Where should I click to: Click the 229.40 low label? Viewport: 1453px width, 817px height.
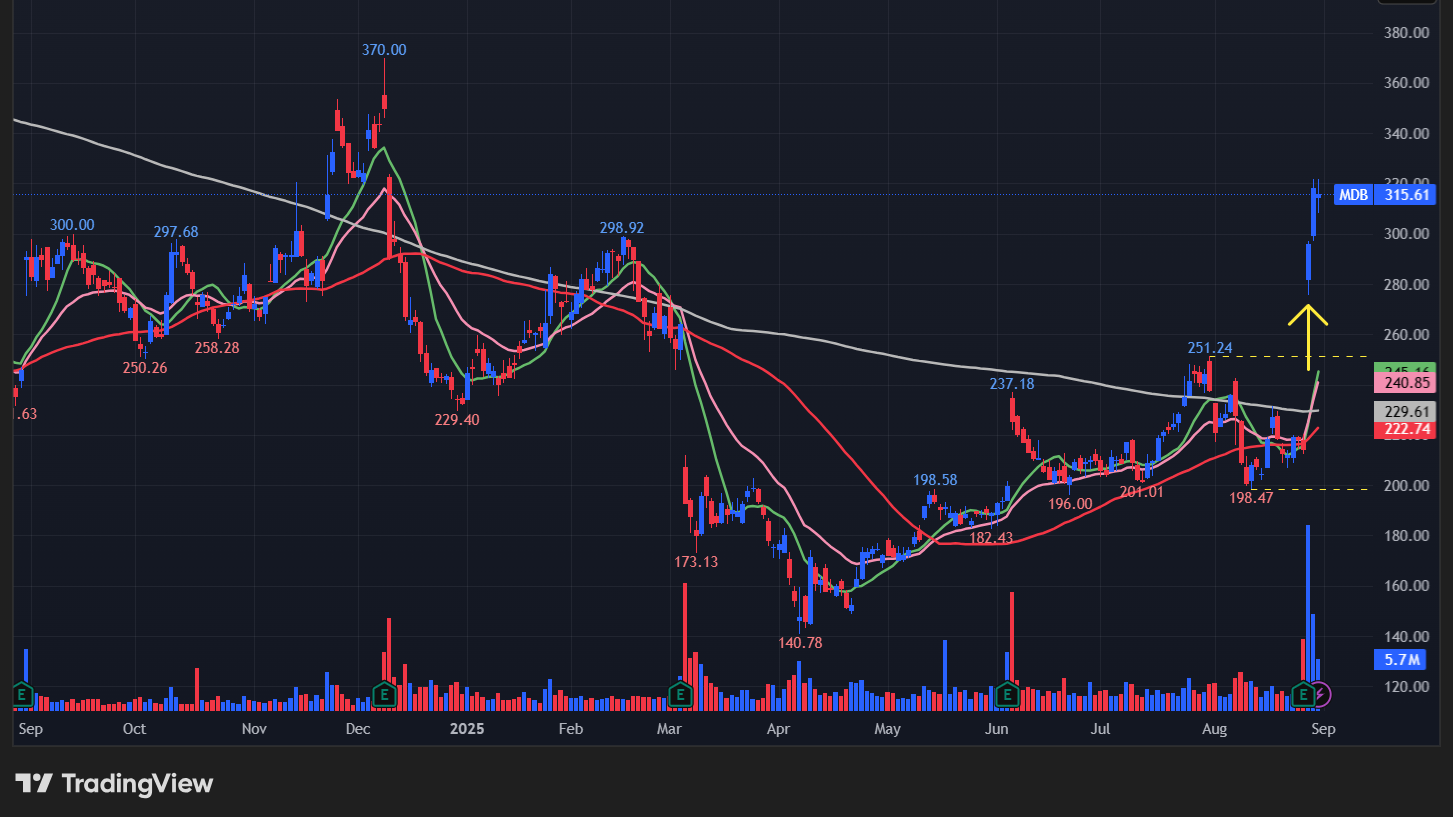click(457, 420)
